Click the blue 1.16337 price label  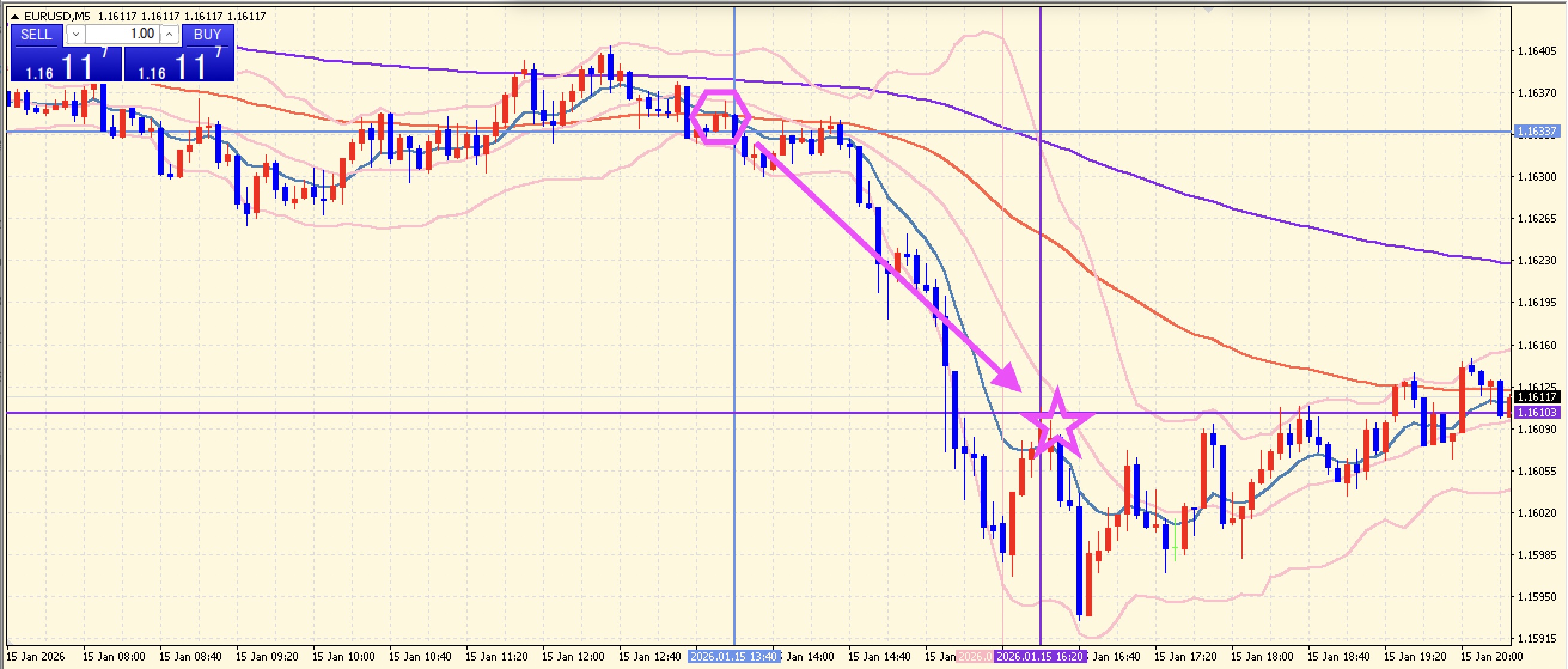tap(1537, 132)
